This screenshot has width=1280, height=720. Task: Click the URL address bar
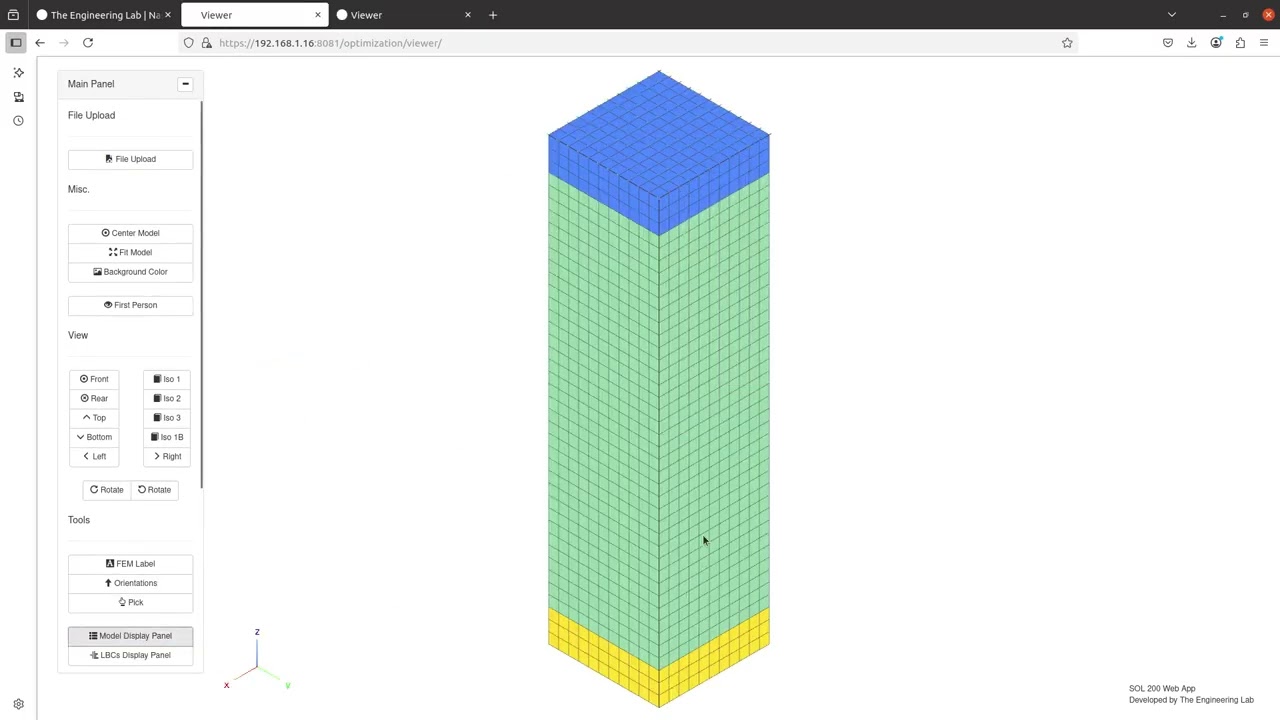pyautogui.click(x=630, y=43)
